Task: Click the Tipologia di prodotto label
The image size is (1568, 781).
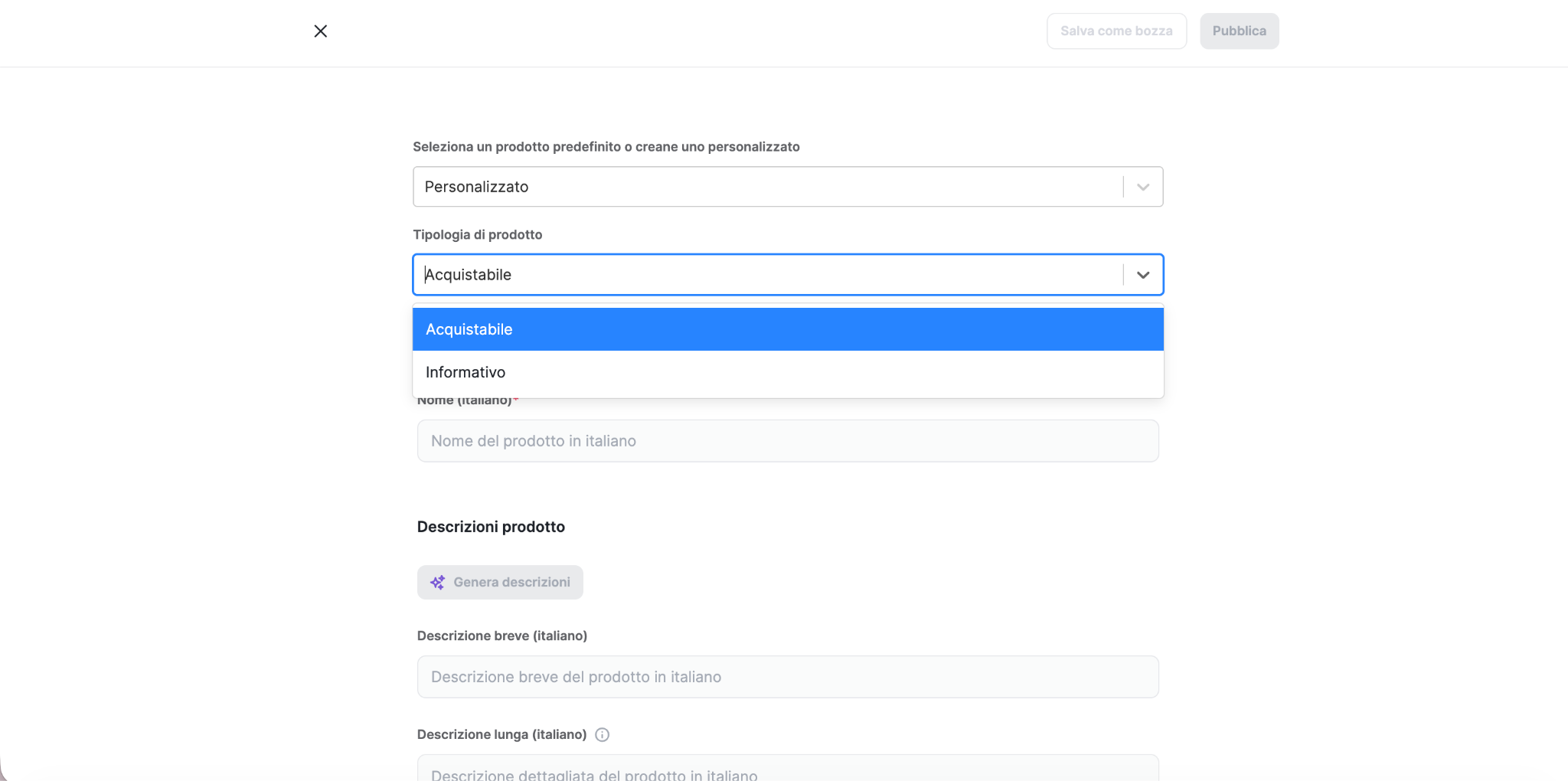Action: pyautogui.click(x=478, y=235)
